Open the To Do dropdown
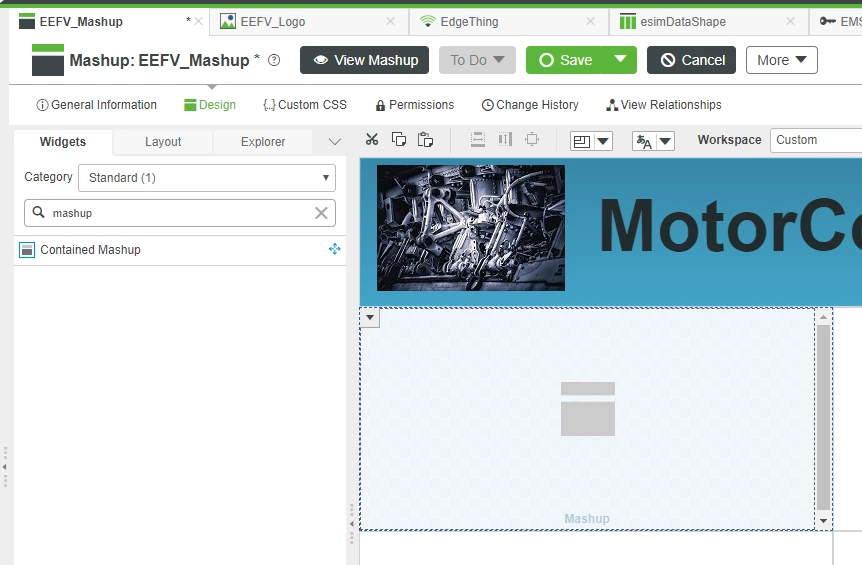Screen dimensions: 862x565 pyautogui.click(x=477, y=60)
